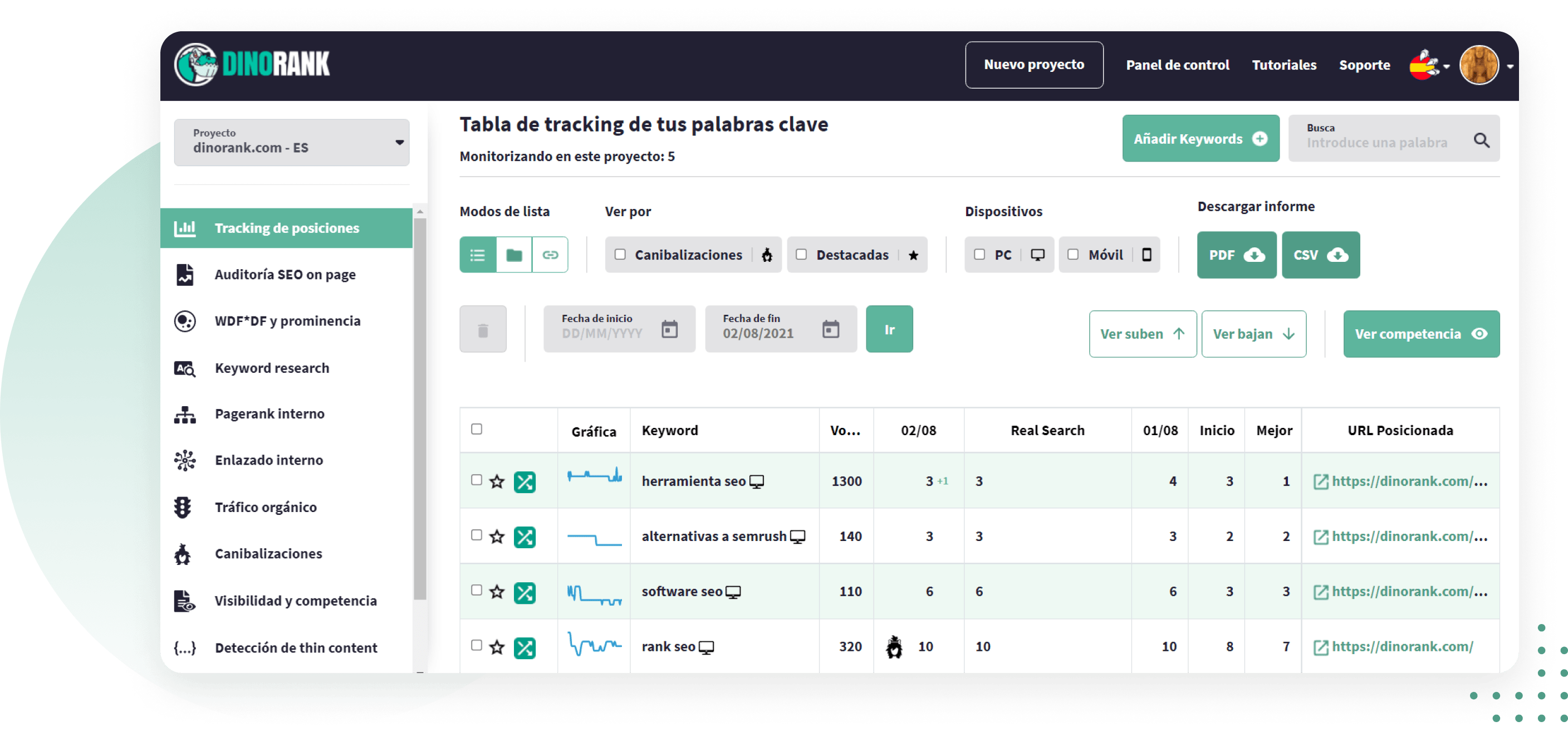Screen dimensions: 1568x731
Task: Click green shuffle icon in rank seo row
Action: [524, 647]
